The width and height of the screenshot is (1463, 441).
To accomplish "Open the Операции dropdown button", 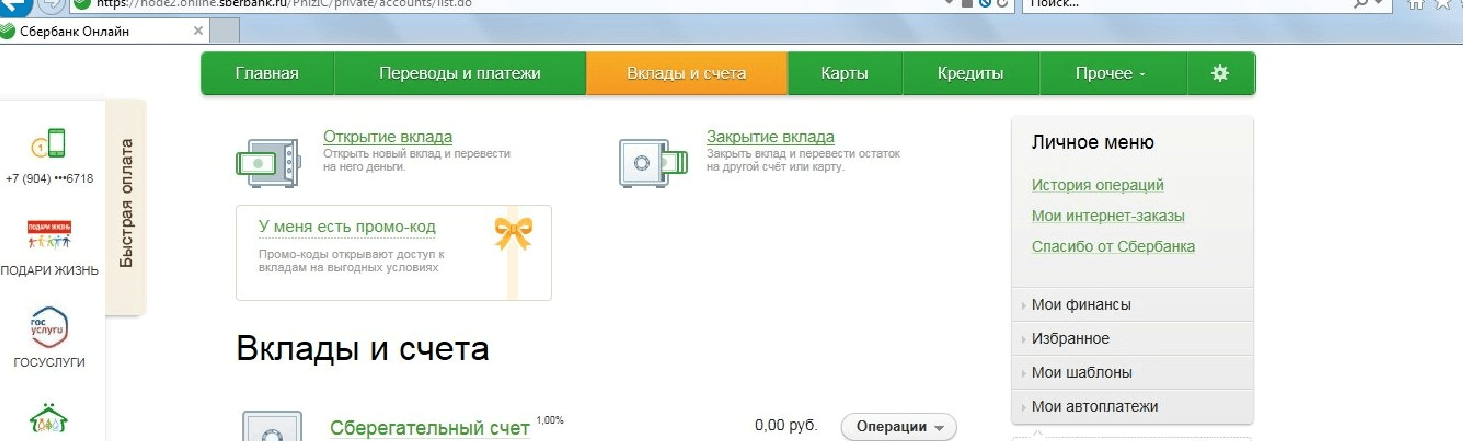I will [x=899, y=427].
